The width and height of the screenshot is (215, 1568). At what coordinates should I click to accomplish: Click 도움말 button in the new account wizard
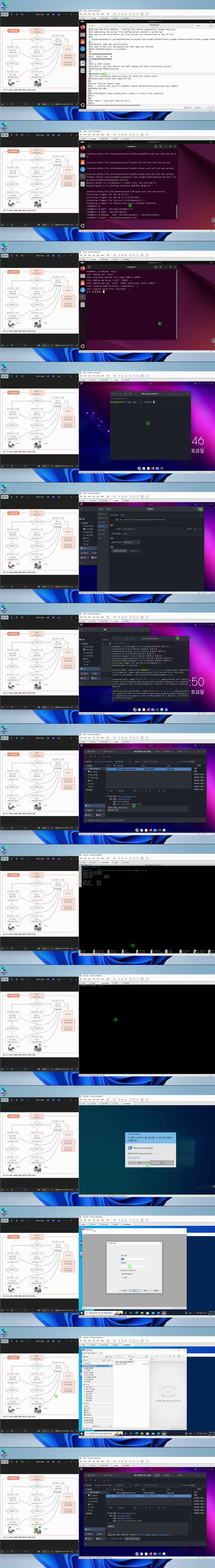[156, 1291]
